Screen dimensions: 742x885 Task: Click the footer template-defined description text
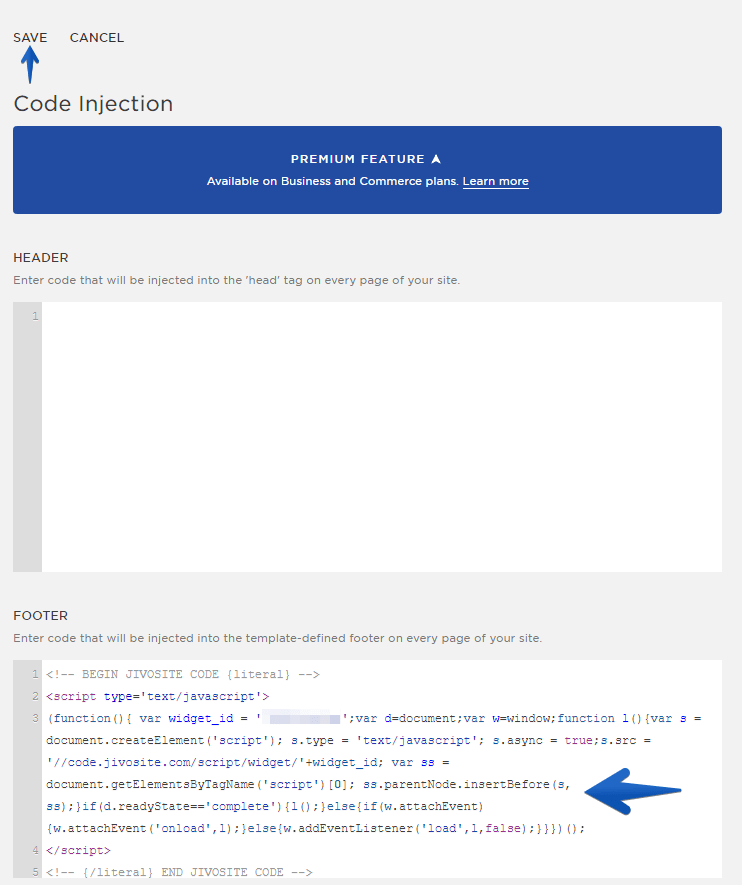278,638
